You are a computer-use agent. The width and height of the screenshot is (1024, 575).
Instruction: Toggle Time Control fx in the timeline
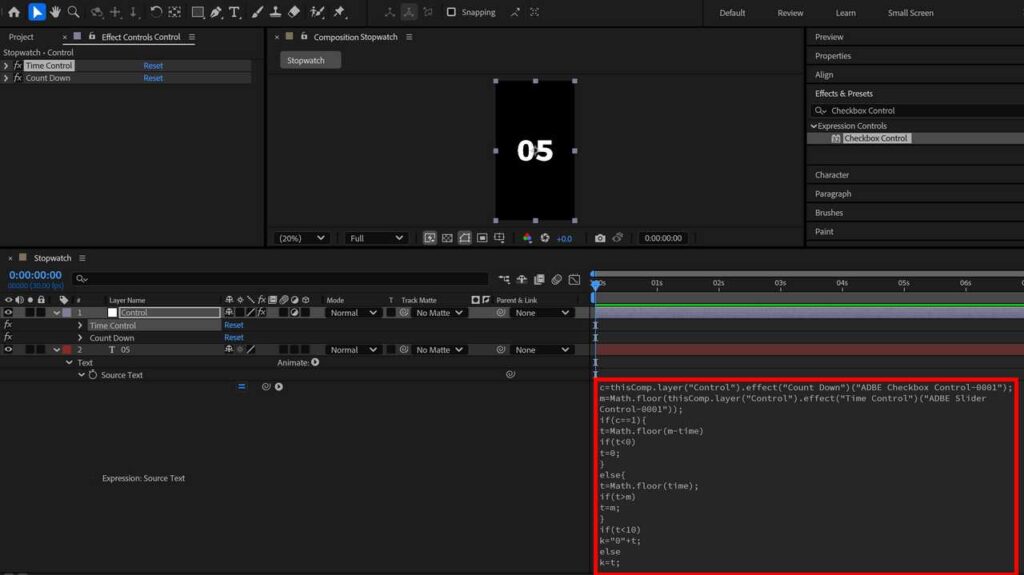[x=8, y=325]
